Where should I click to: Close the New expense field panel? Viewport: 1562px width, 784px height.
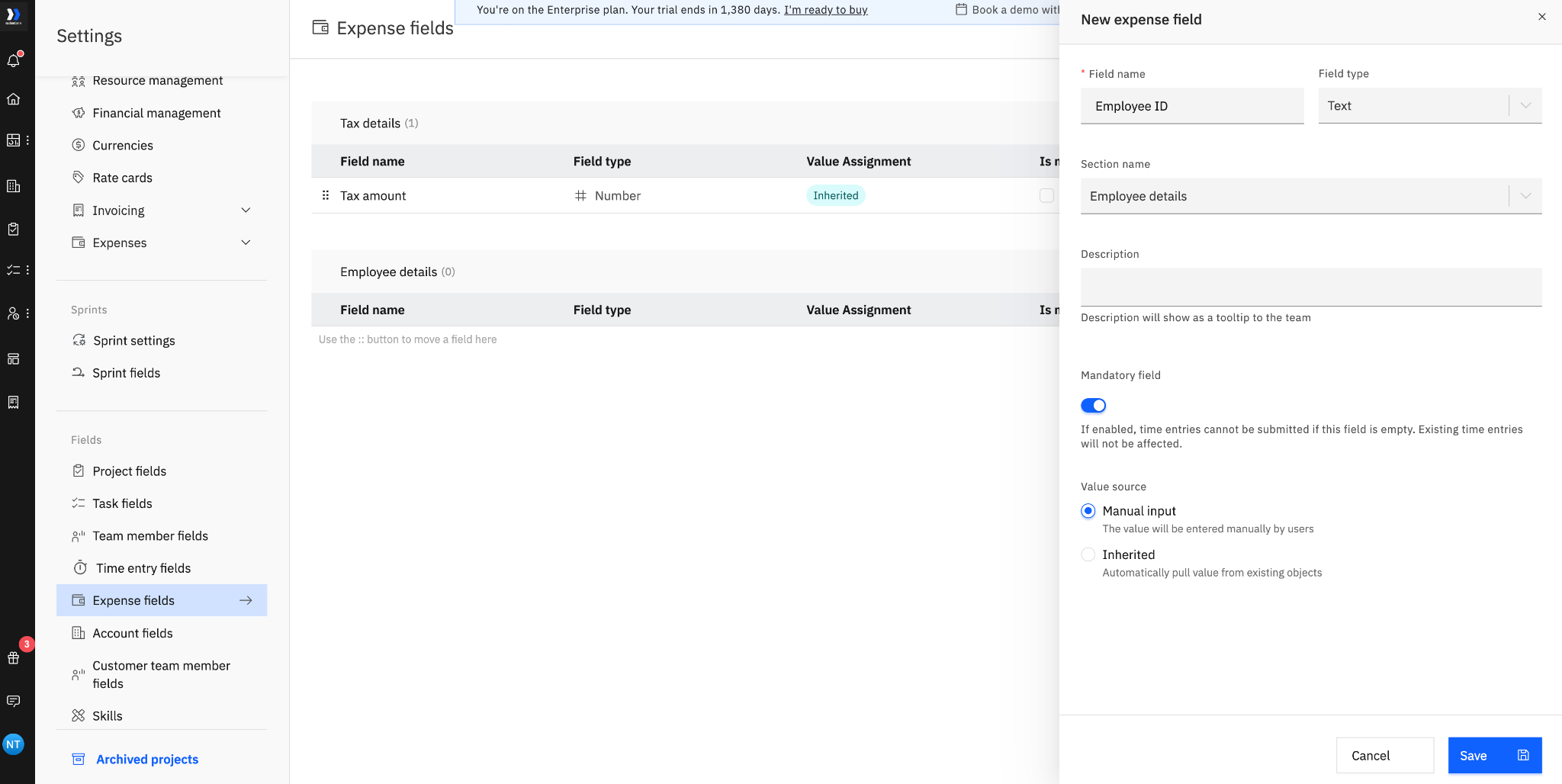click(x=1541, y=17)
